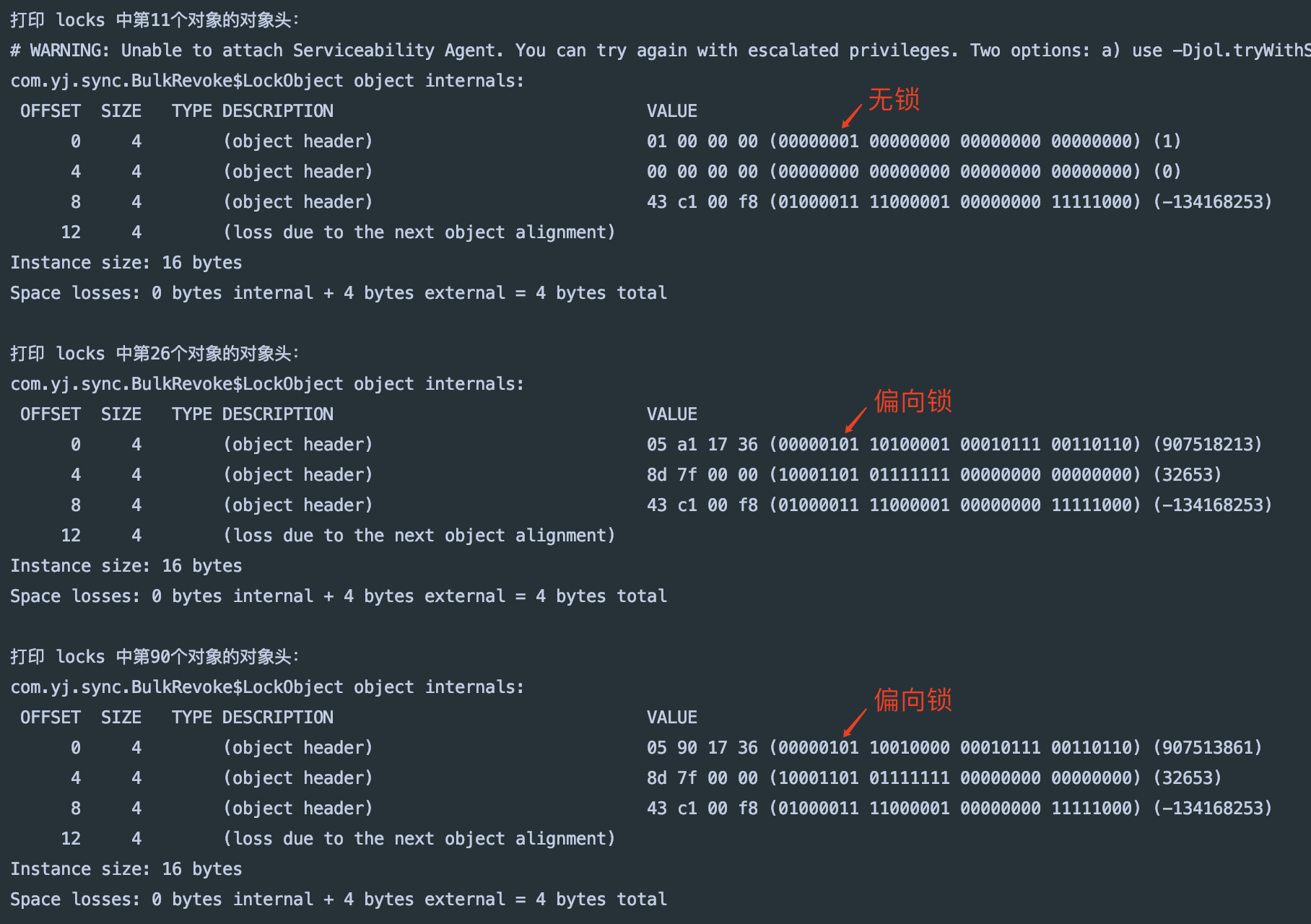The width and height of the screenshot is (1311, 924).
Task: Click the first com.yj.sync.BulkRevoke$LockObject line
Action: 267,80
